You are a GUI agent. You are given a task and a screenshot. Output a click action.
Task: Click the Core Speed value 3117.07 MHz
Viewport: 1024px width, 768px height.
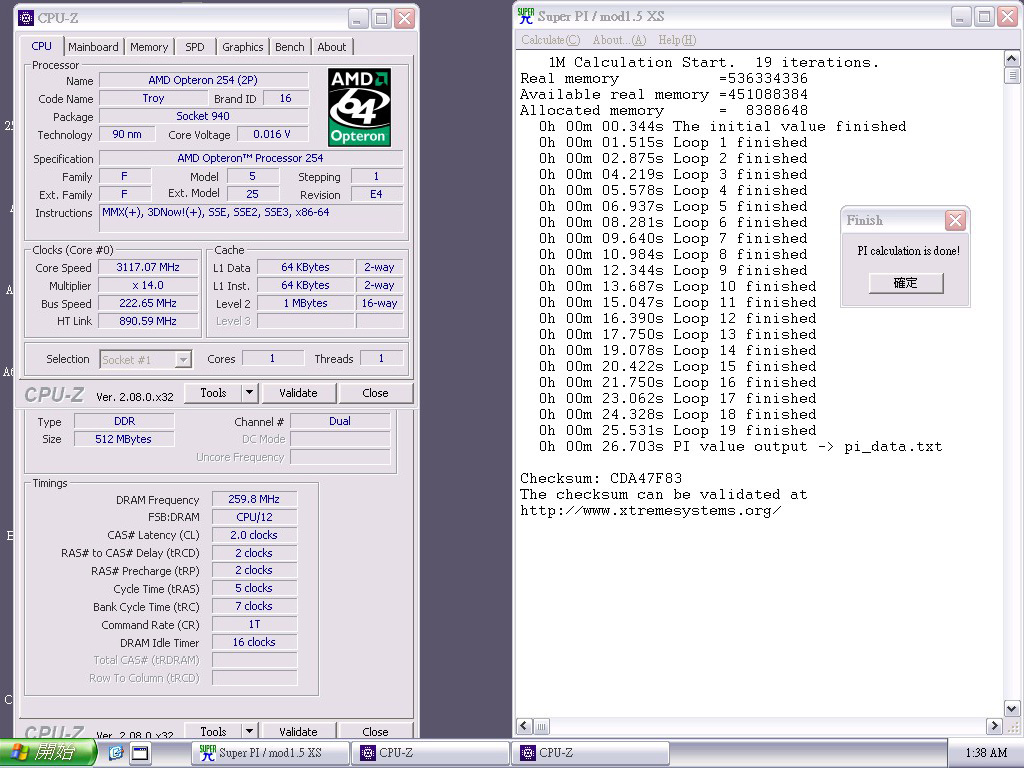[x=148, y=267]
